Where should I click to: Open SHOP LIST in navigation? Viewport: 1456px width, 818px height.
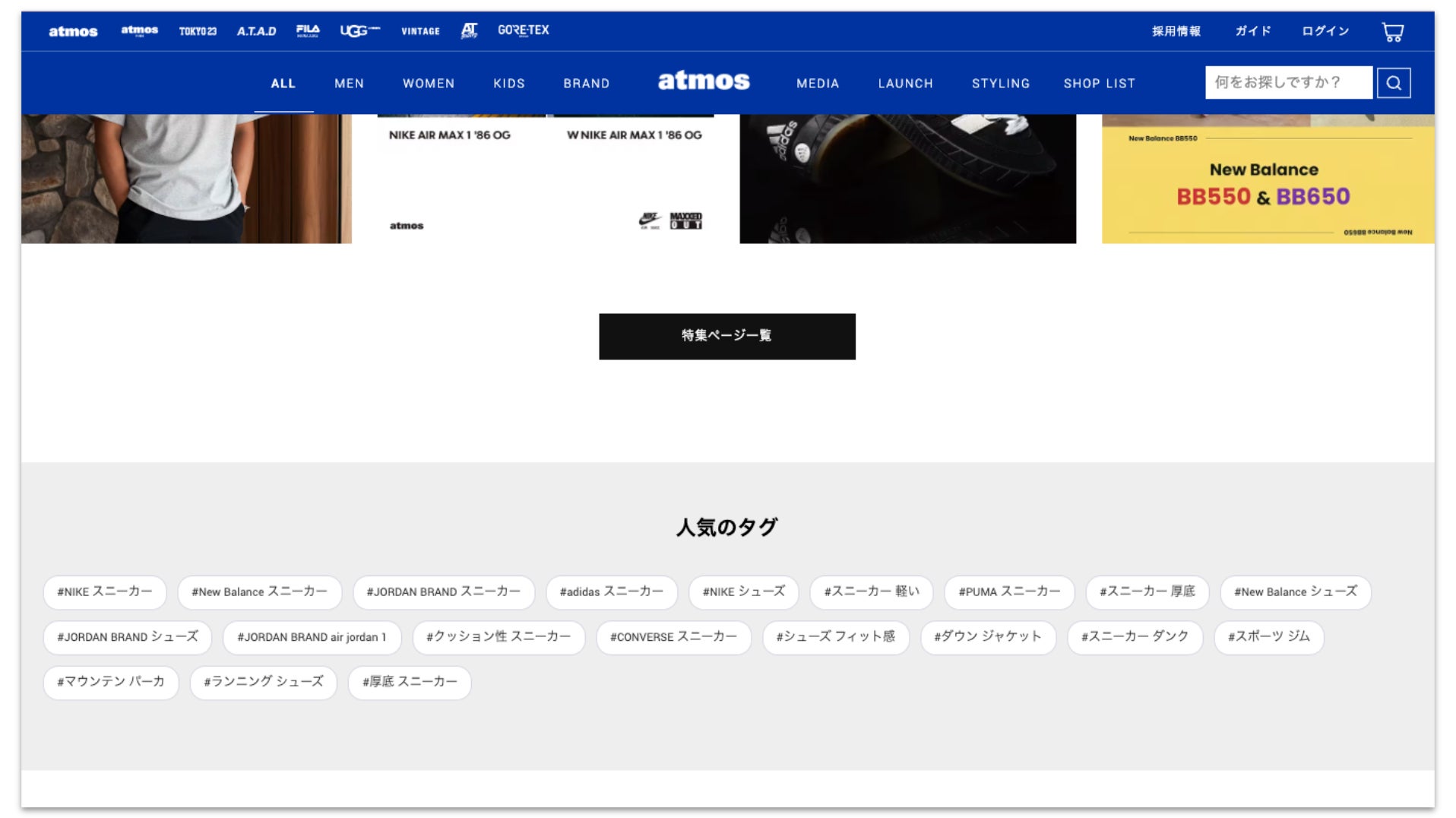1100,84
